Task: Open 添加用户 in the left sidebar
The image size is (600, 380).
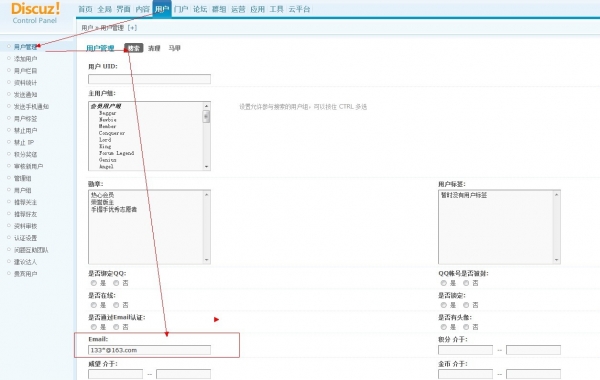Action: pos(25,59)
